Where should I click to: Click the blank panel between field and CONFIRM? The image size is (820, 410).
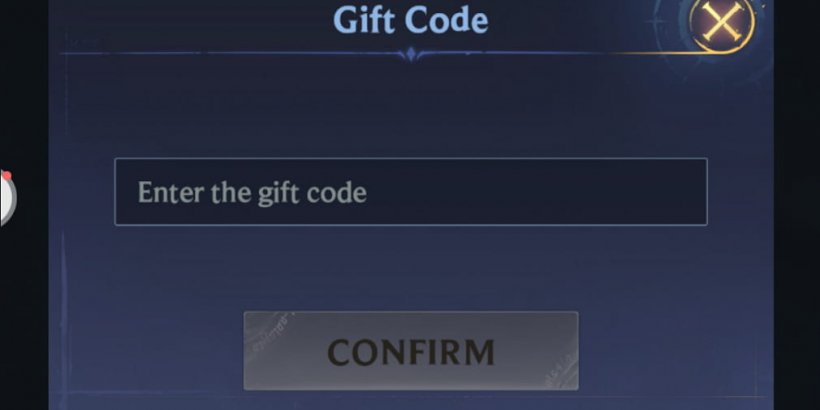click(x=411, y=268)
